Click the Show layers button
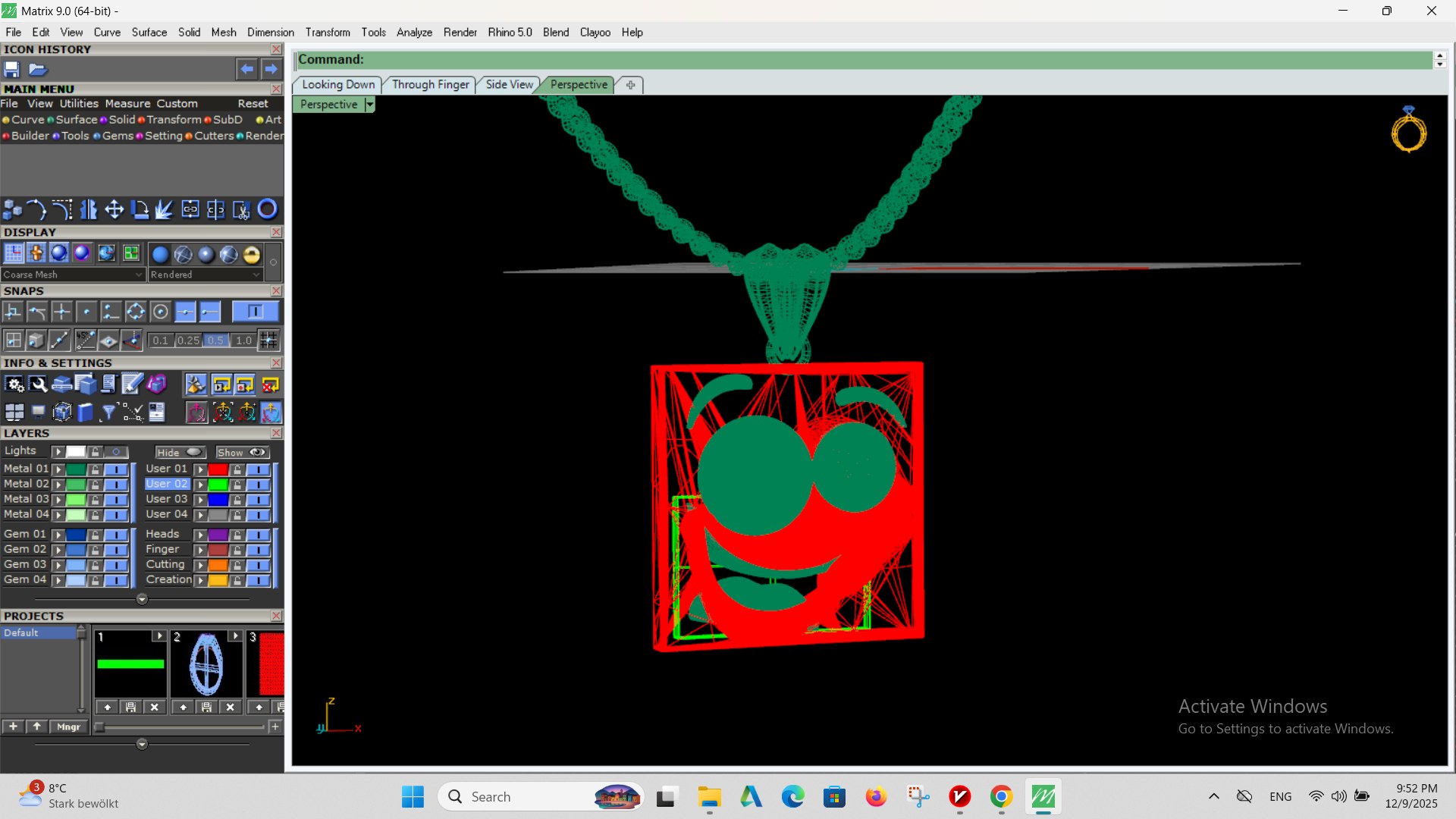This screenshot has width=1456, height=819. (242, 453)
